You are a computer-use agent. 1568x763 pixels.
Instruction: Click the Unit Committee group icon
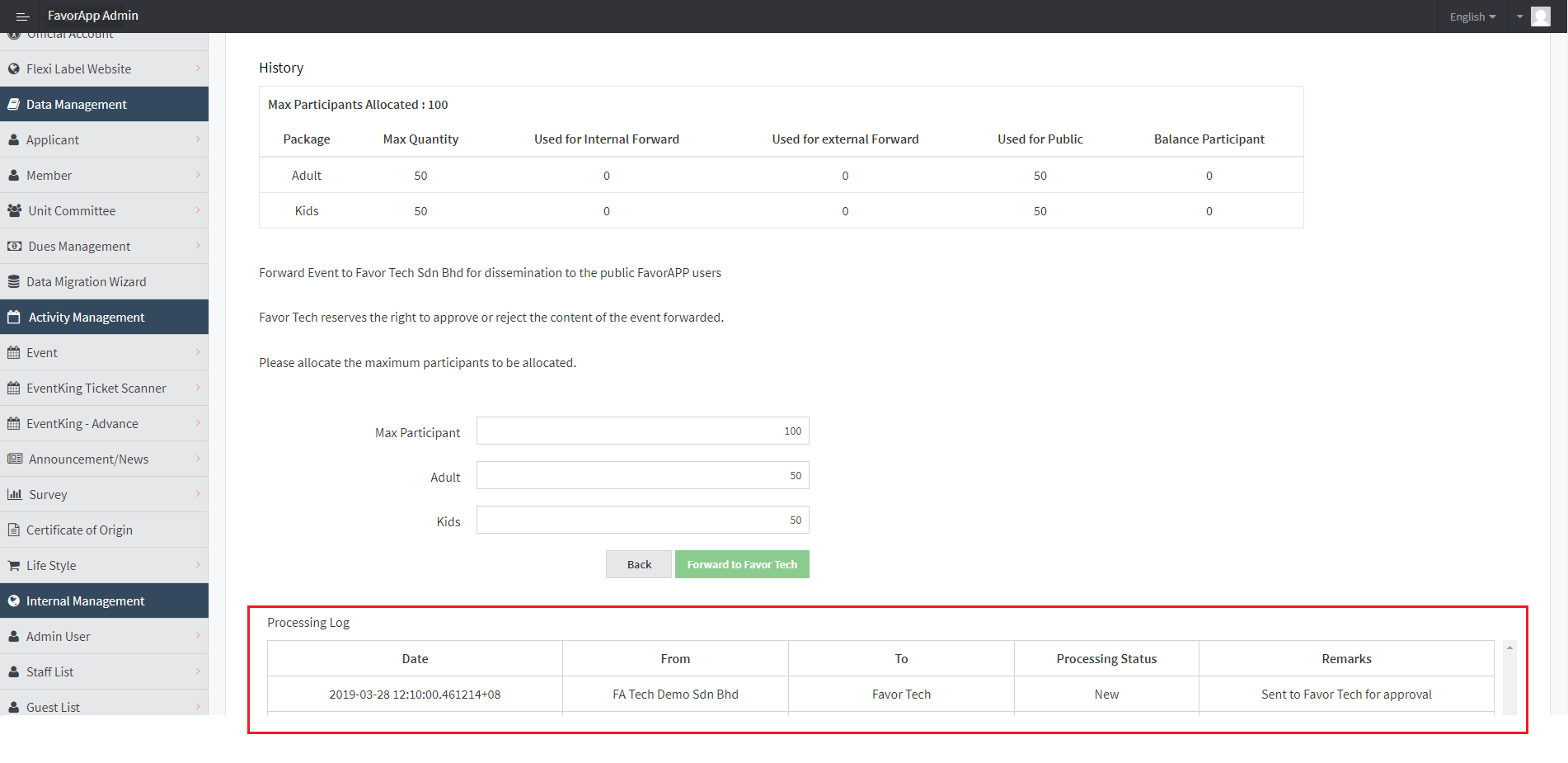[15, 211]
